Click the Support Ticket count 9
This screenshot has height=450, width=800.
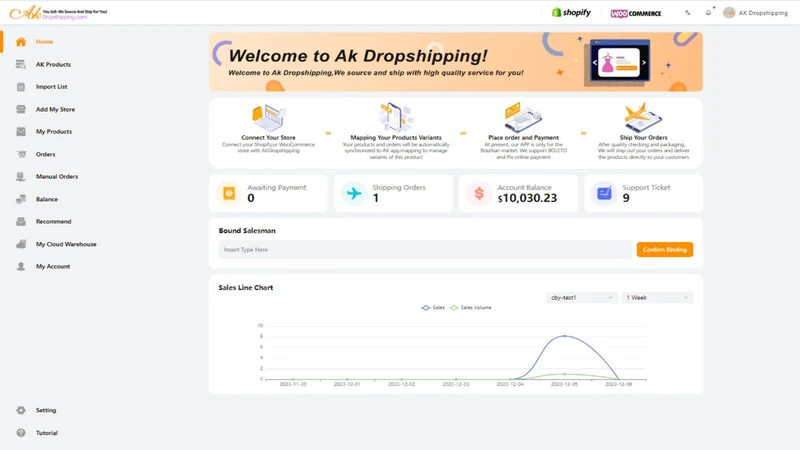pyautogui.click(x=626, y=198)
